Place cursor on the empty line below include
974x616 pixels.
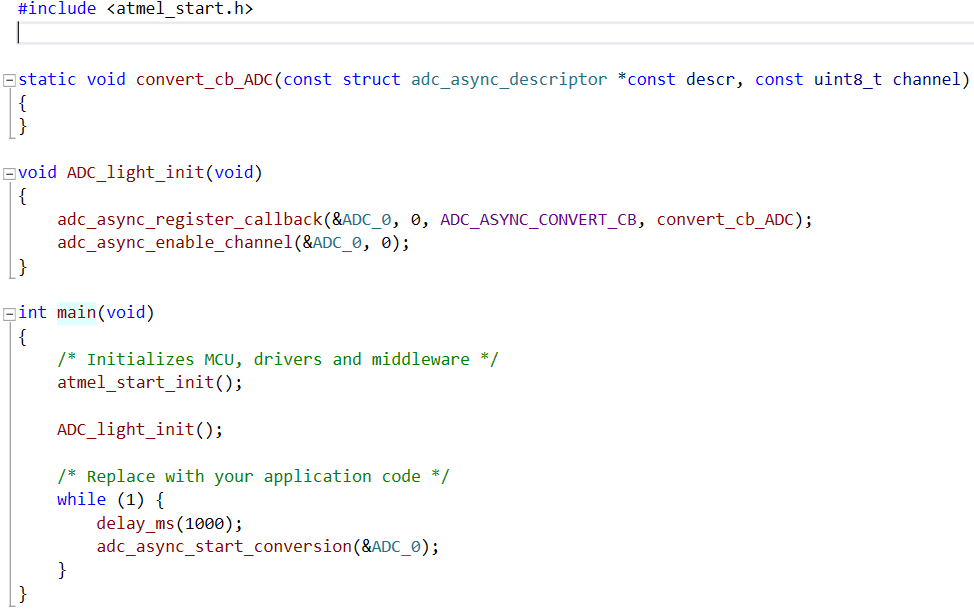(x=20, y=32)
